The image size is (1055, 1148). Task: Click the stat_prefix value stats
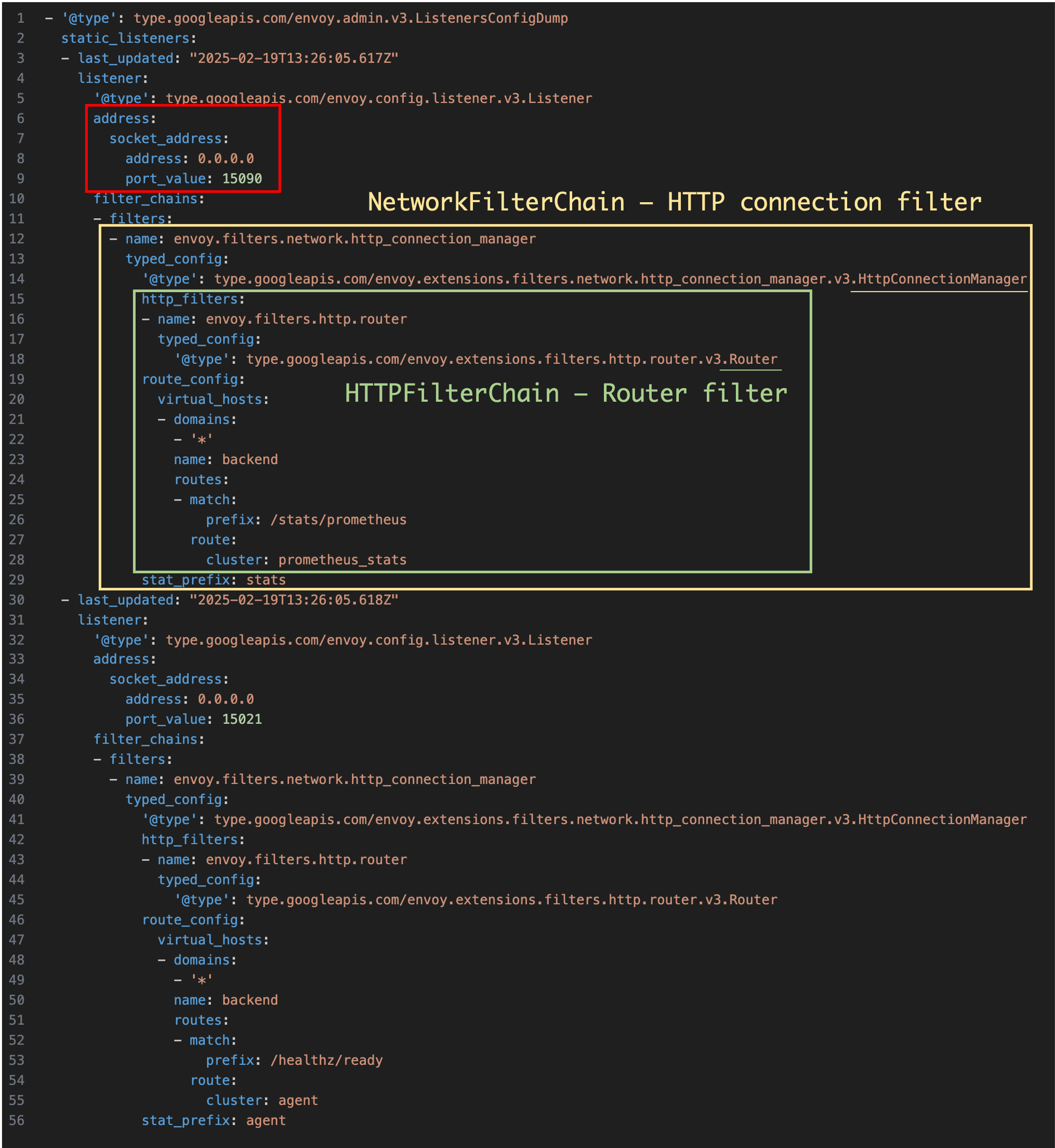[x=266, y=580]
